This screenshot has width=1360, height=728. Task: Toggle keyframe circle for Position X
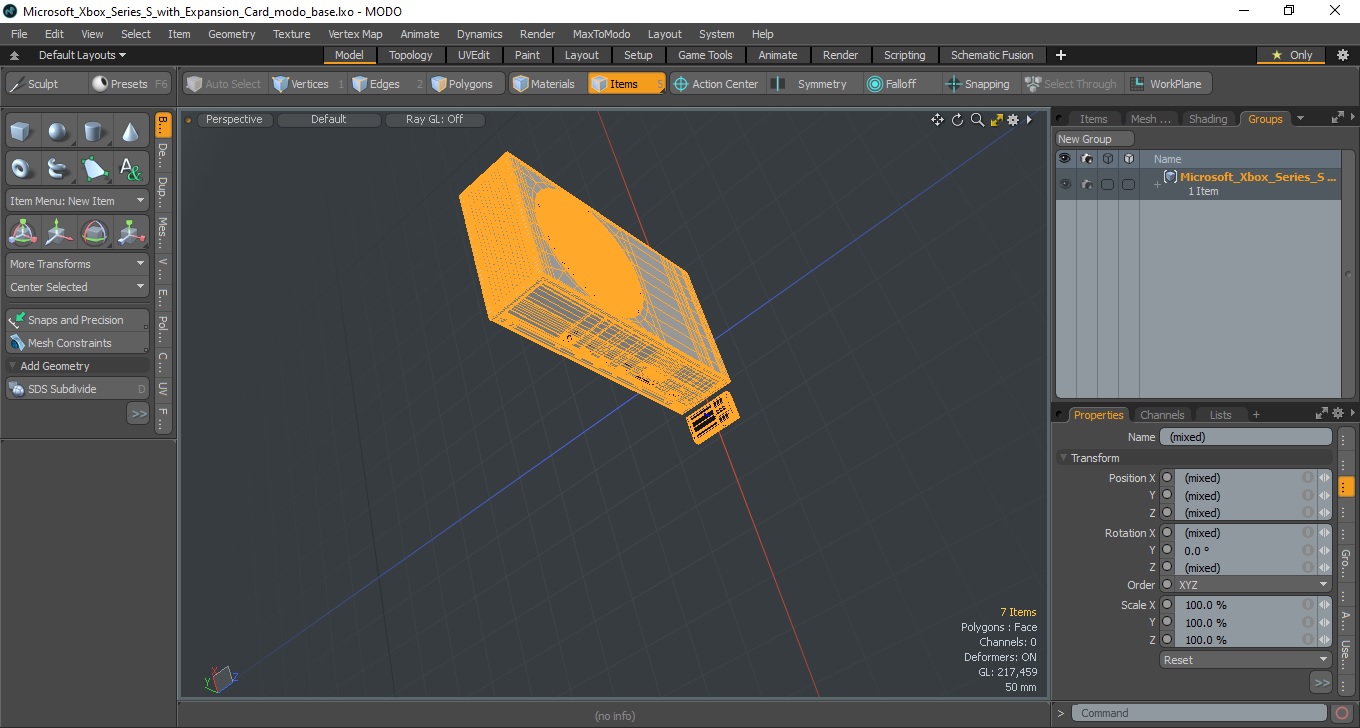pos(1167,478)
